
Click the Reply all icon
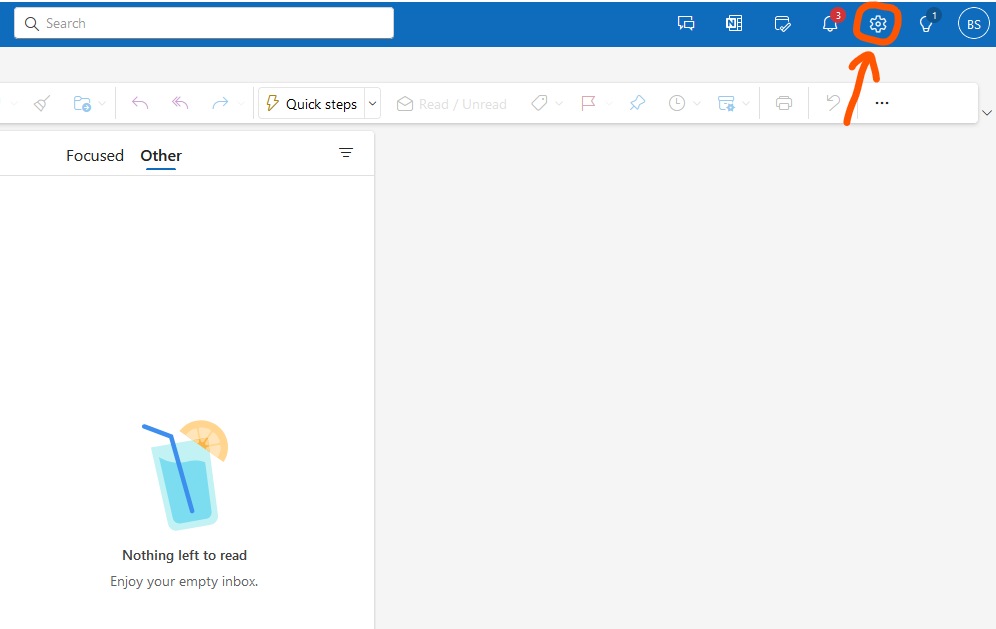tap(181, 103)
